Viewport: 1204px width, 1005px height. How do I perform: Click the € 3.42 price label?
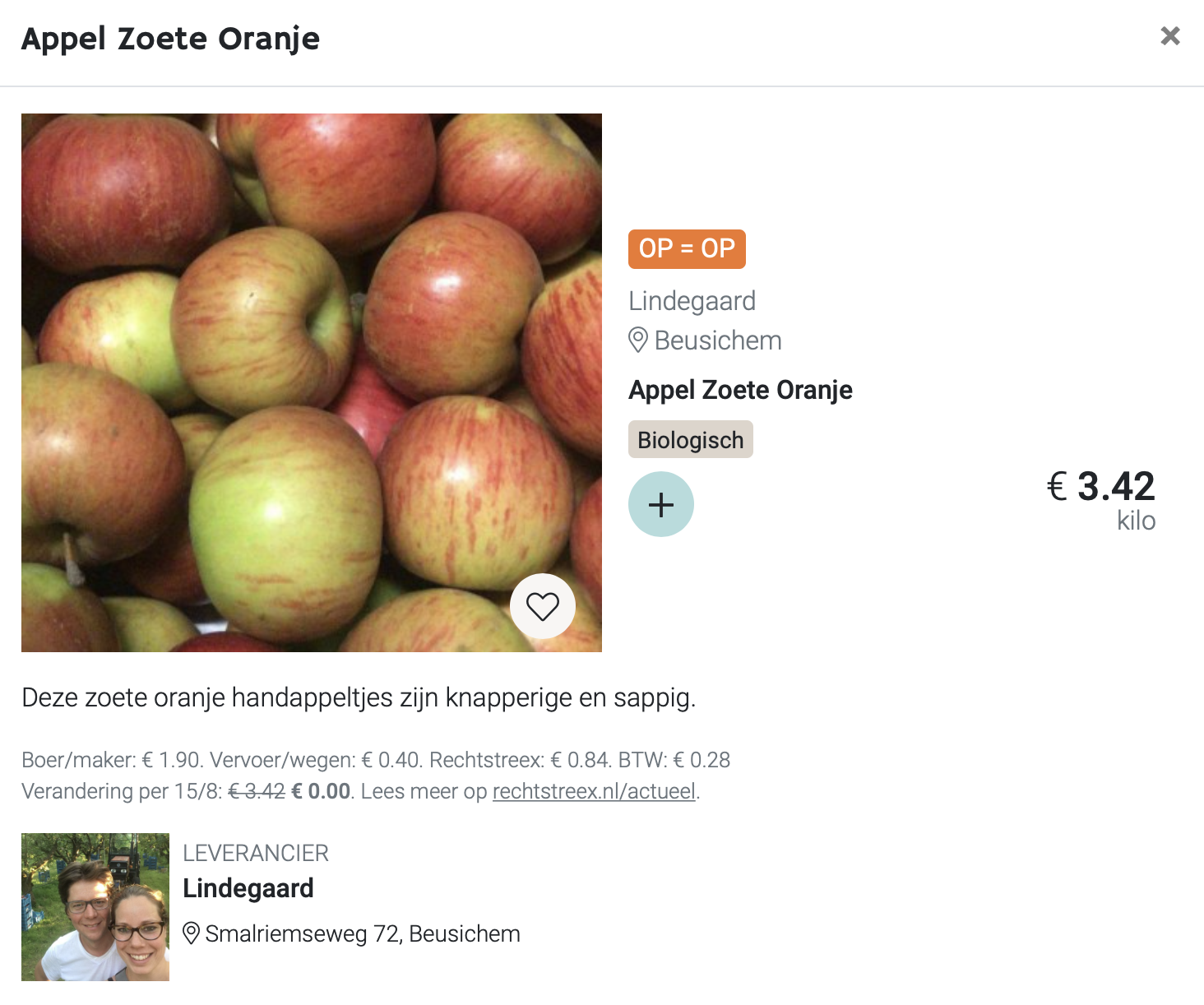tap(1101, 486)
